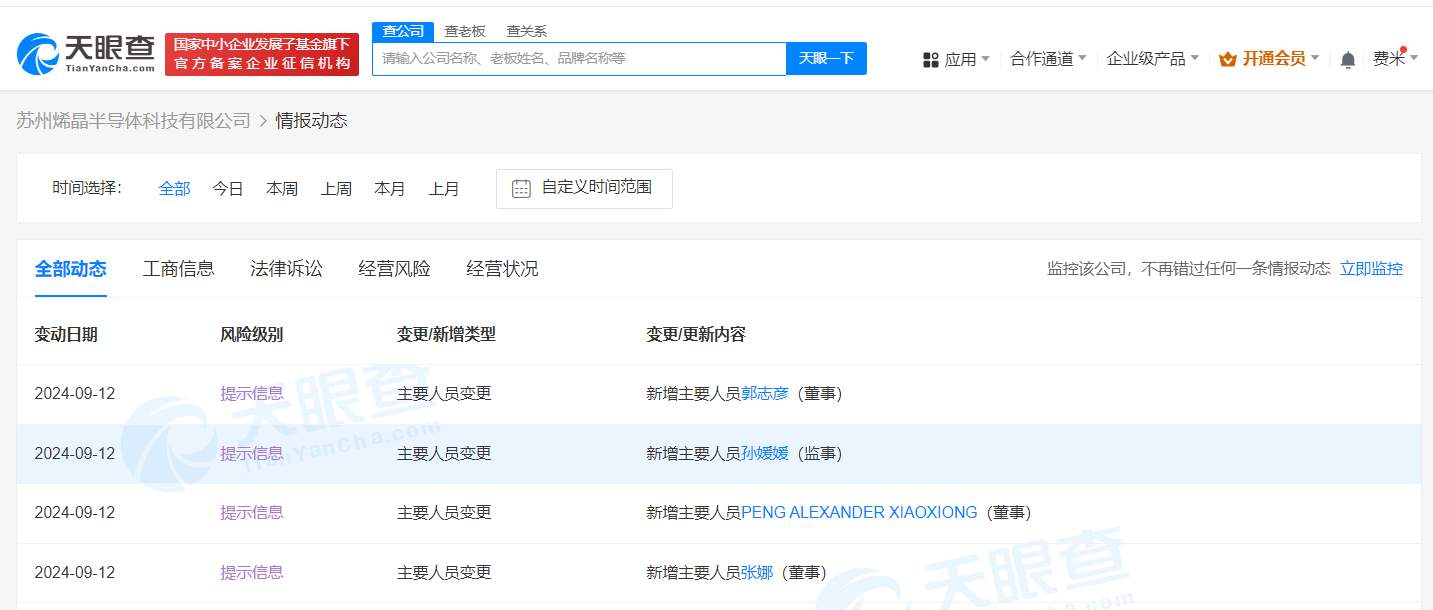Image resolution: width=1433 pixels, height=610 pixels.
Task: Open the 法律诉讼 tab
Action: coord(286,268)
